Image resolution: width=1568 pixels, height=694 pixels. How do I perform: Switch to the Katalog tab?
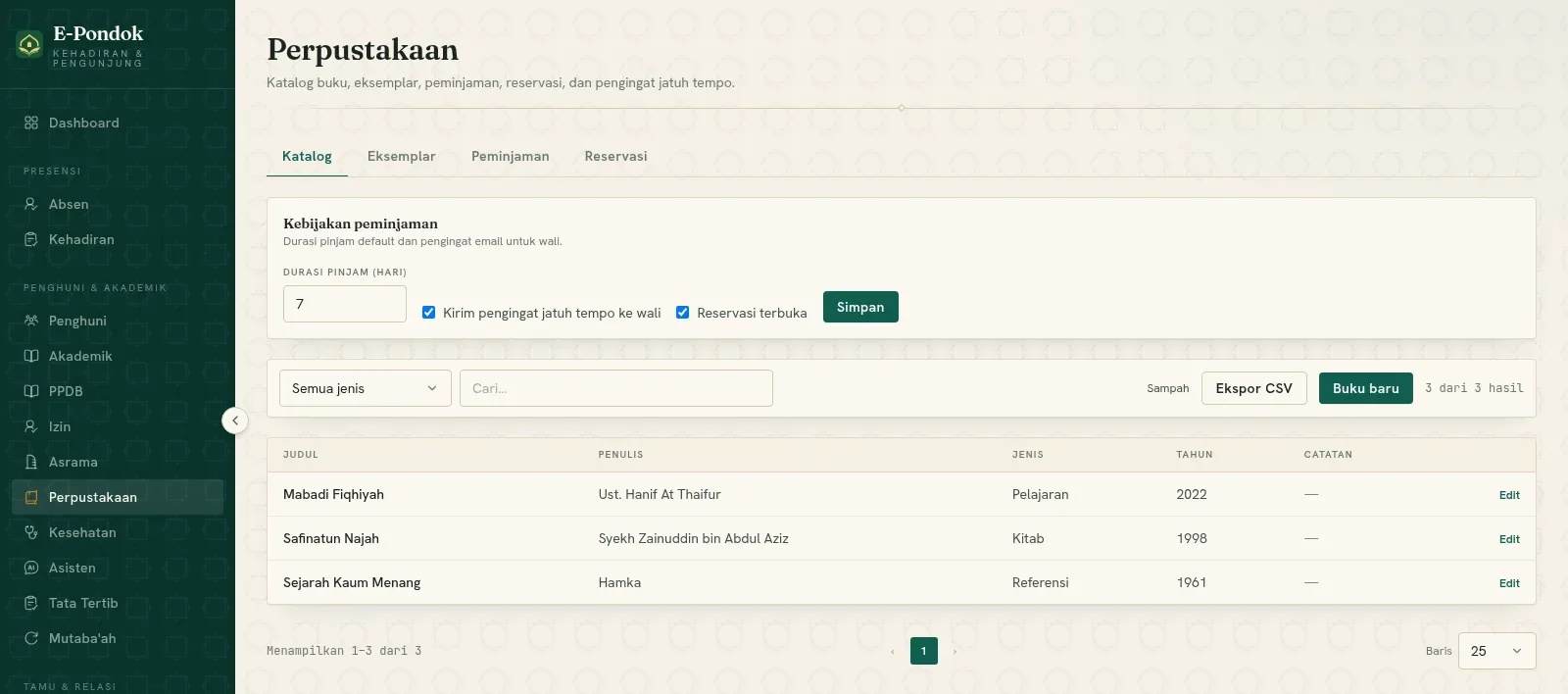pyautogui.click(x=307, y=156)
